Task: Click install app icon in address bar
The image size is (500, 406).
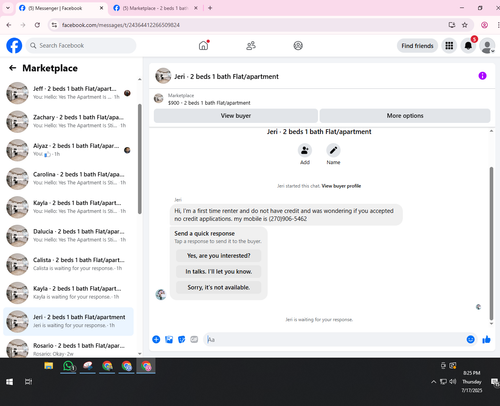Action: (x=452, y=25)
